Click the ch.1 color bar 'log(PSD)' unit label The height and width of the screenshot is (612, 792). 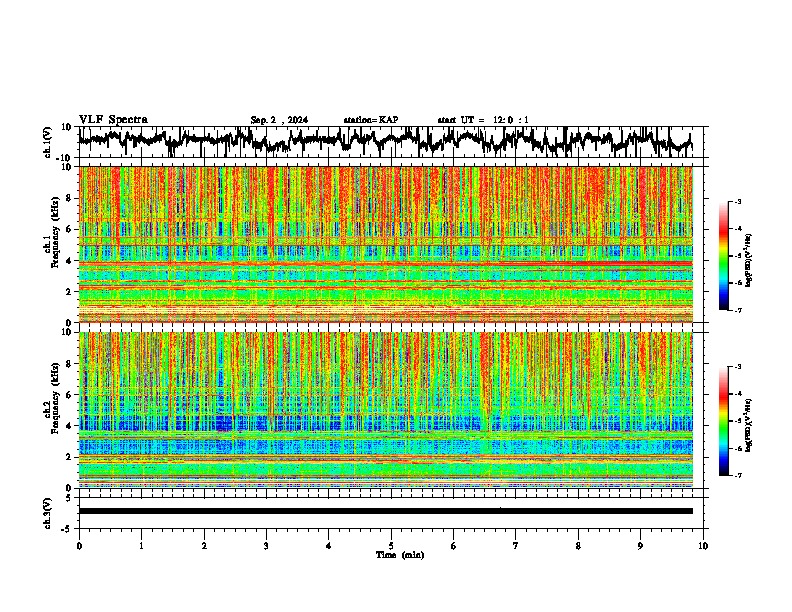coord(749,260)
